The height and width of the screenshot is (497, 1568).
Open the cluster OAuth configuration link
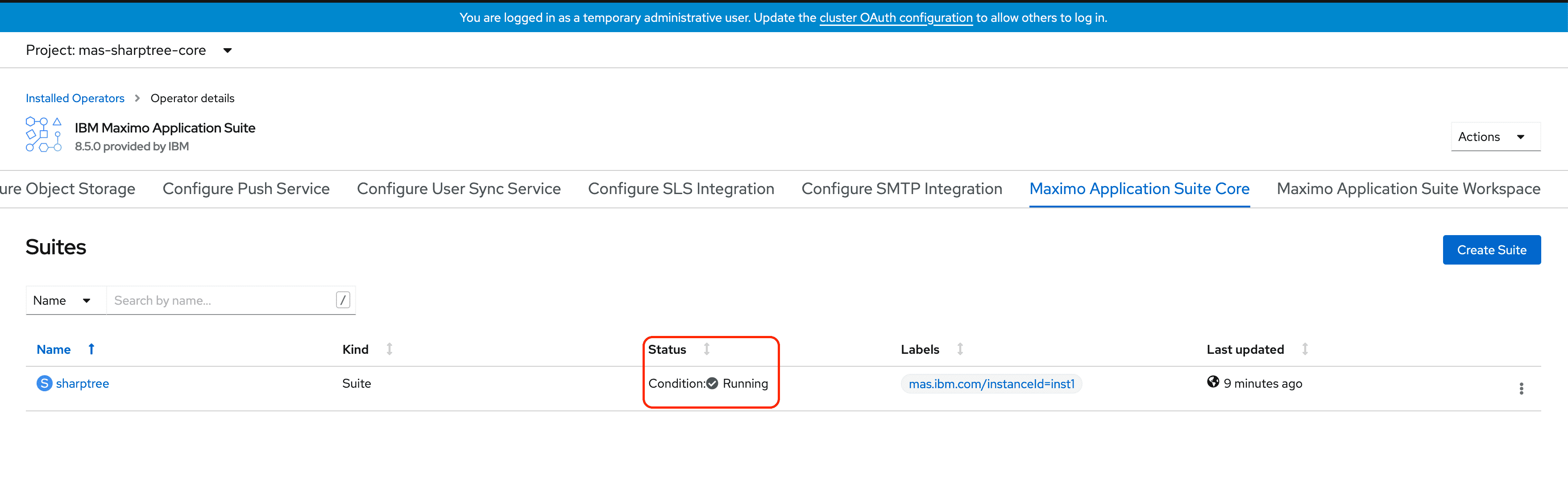(x=896, y=18)
